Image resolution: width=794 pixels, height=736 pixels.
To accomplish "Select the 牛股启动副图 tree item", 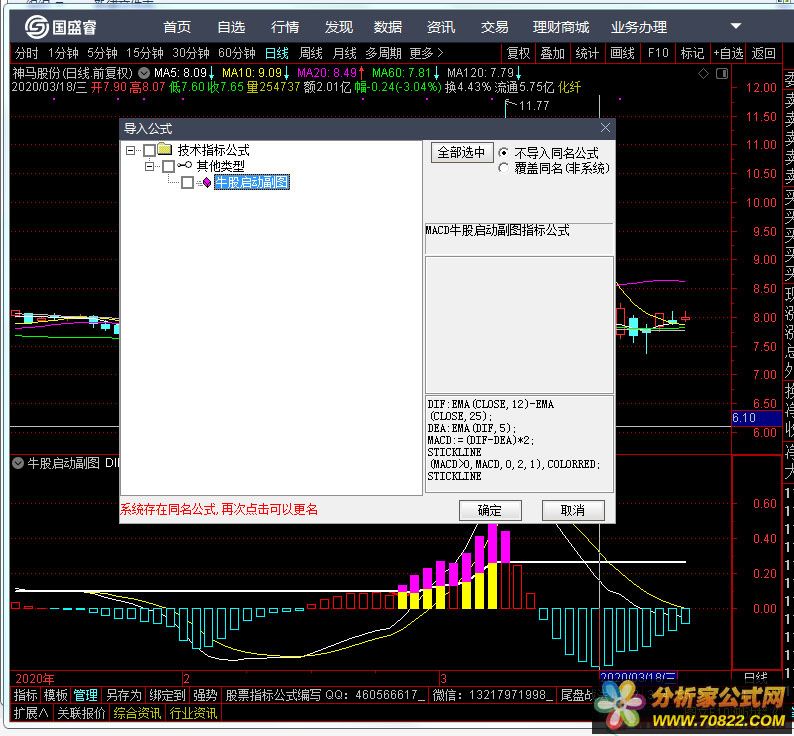I will pos(252,182).
